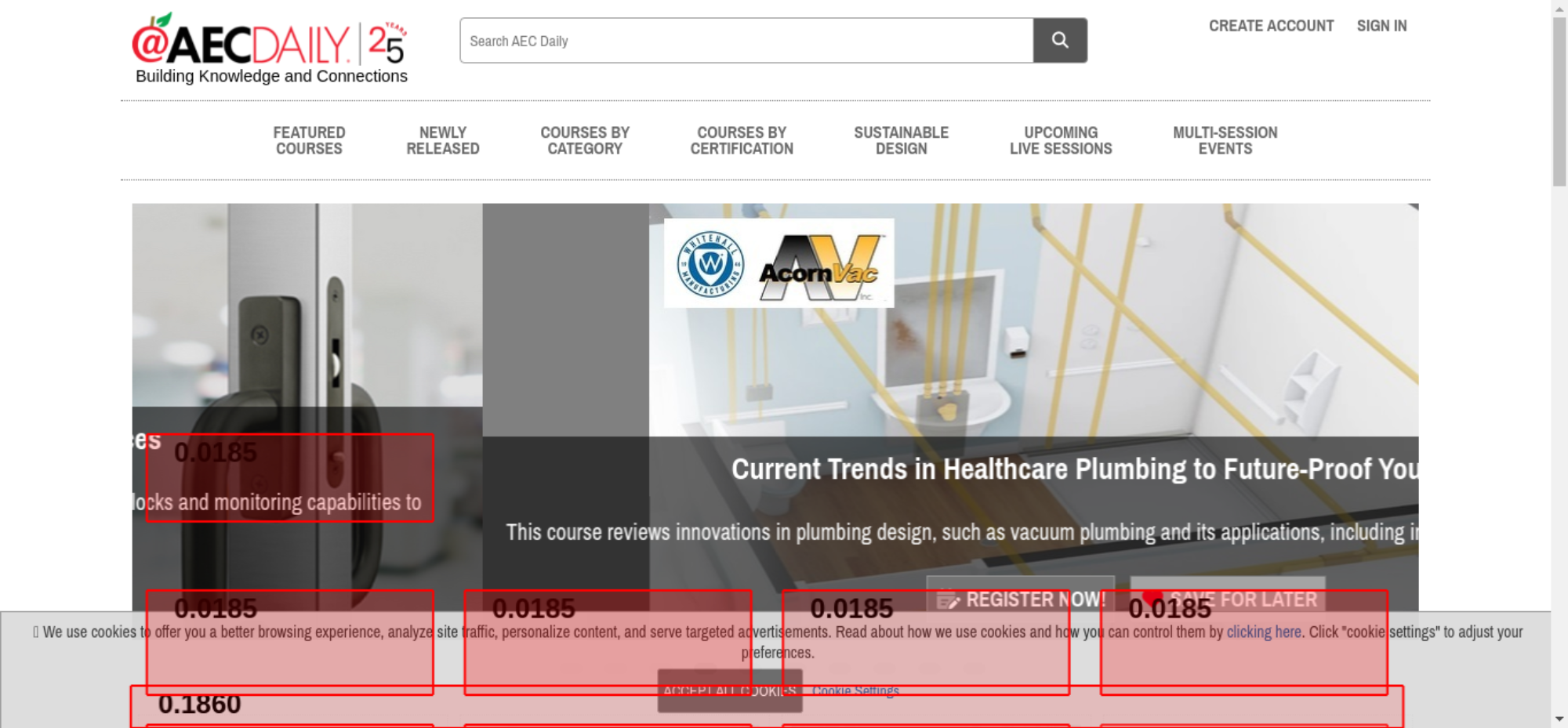Open cookie policy via clicking here link
The width and height of the screenshot is (1568, 728).
click(1264, 632)
